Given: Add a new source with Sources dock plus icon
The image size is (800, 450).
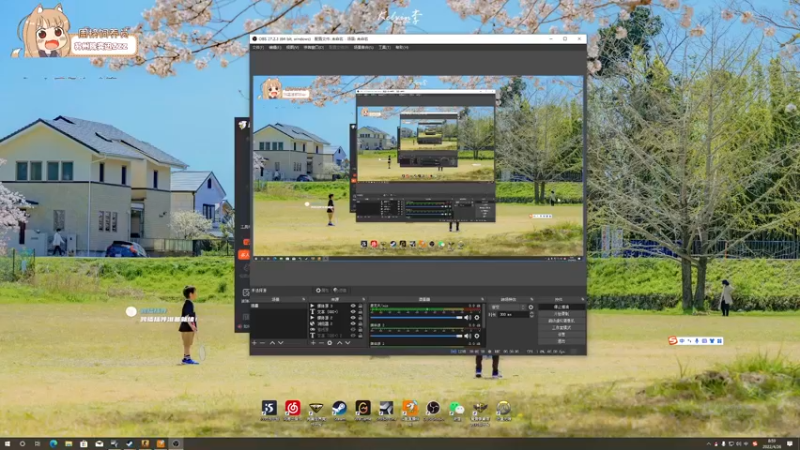Looking at the screenshot, I should pos(313,343).
